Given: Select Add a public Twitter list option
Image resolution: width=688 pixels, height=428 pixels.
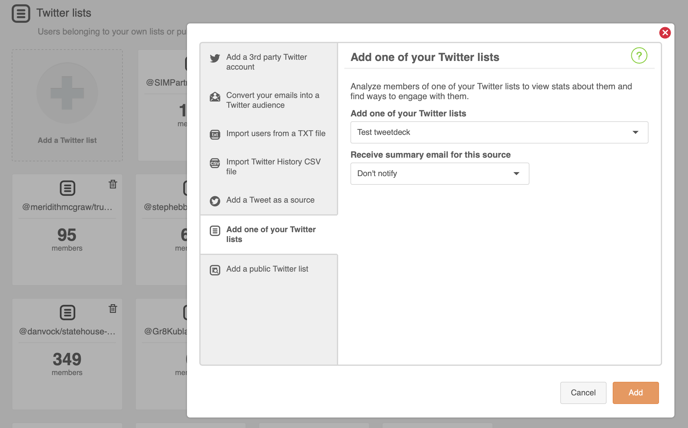Looking at the screenshot, I should (269, 269).
